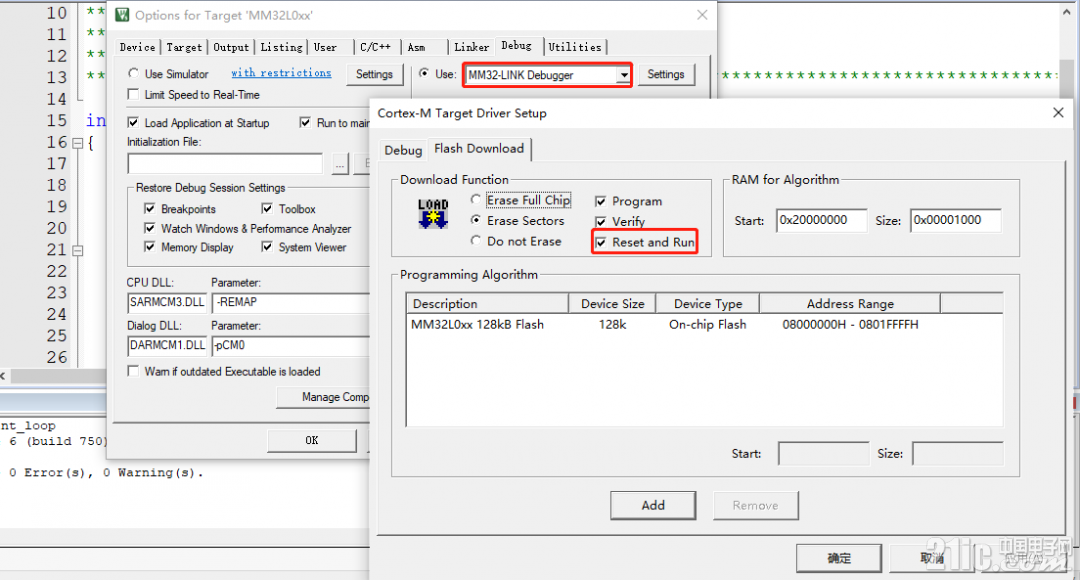Uncheck the Toolbox checkbox
The height and width of the screenshot is (580, 1080).
[267, 209]
